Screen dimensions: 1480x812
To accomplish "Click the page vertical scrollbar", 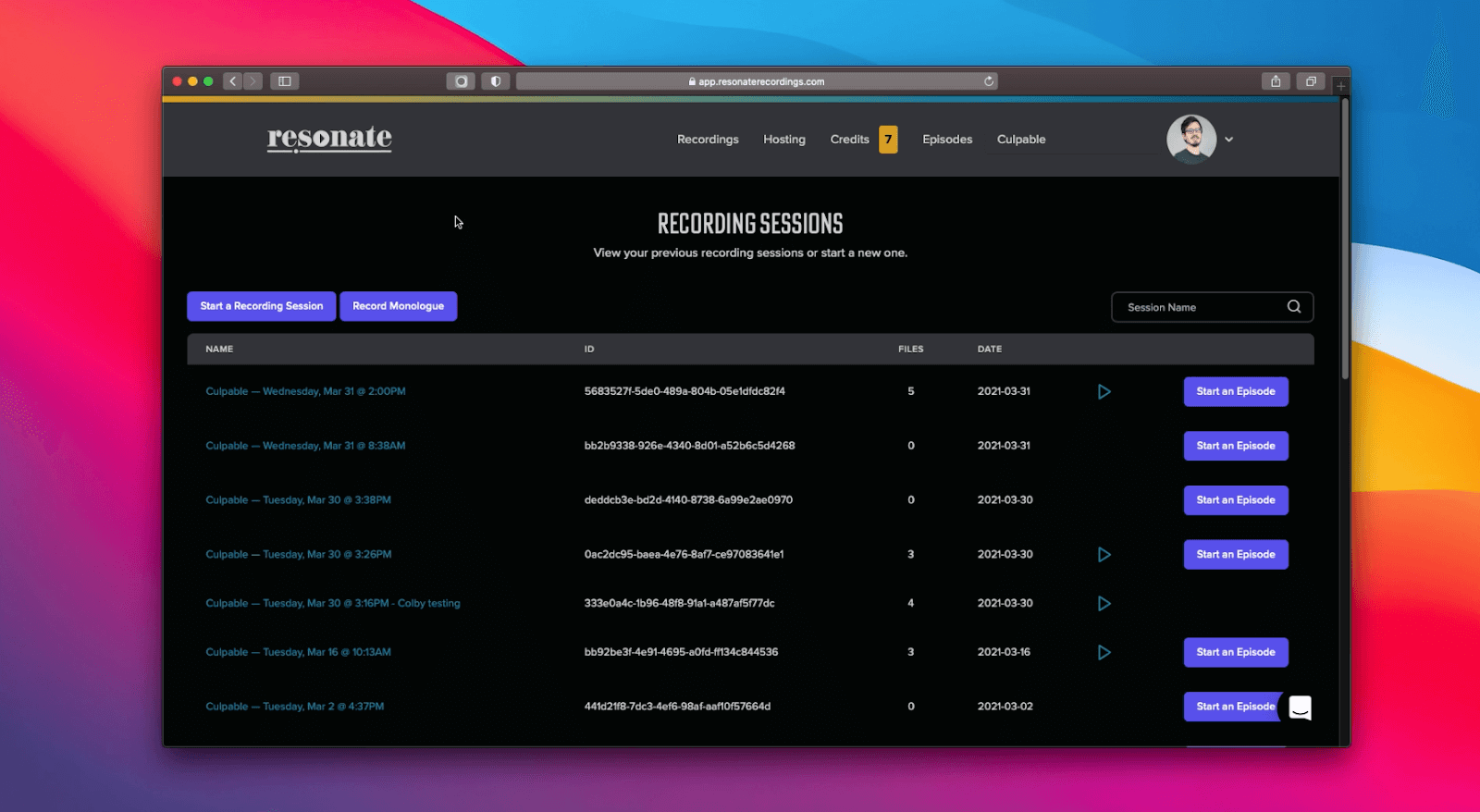I will (1345, 240).
